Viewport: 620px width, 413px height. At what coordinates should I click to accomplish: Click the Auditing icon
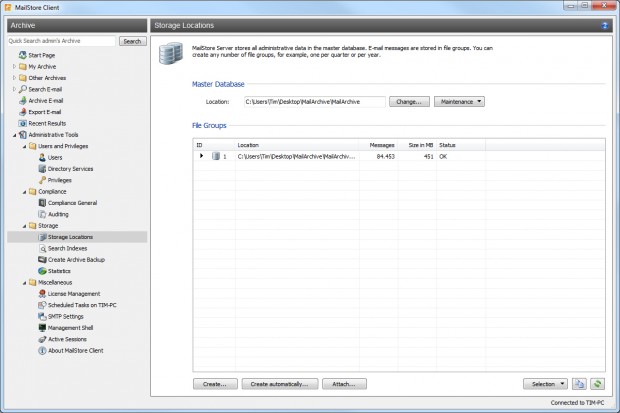coord(42,214)
